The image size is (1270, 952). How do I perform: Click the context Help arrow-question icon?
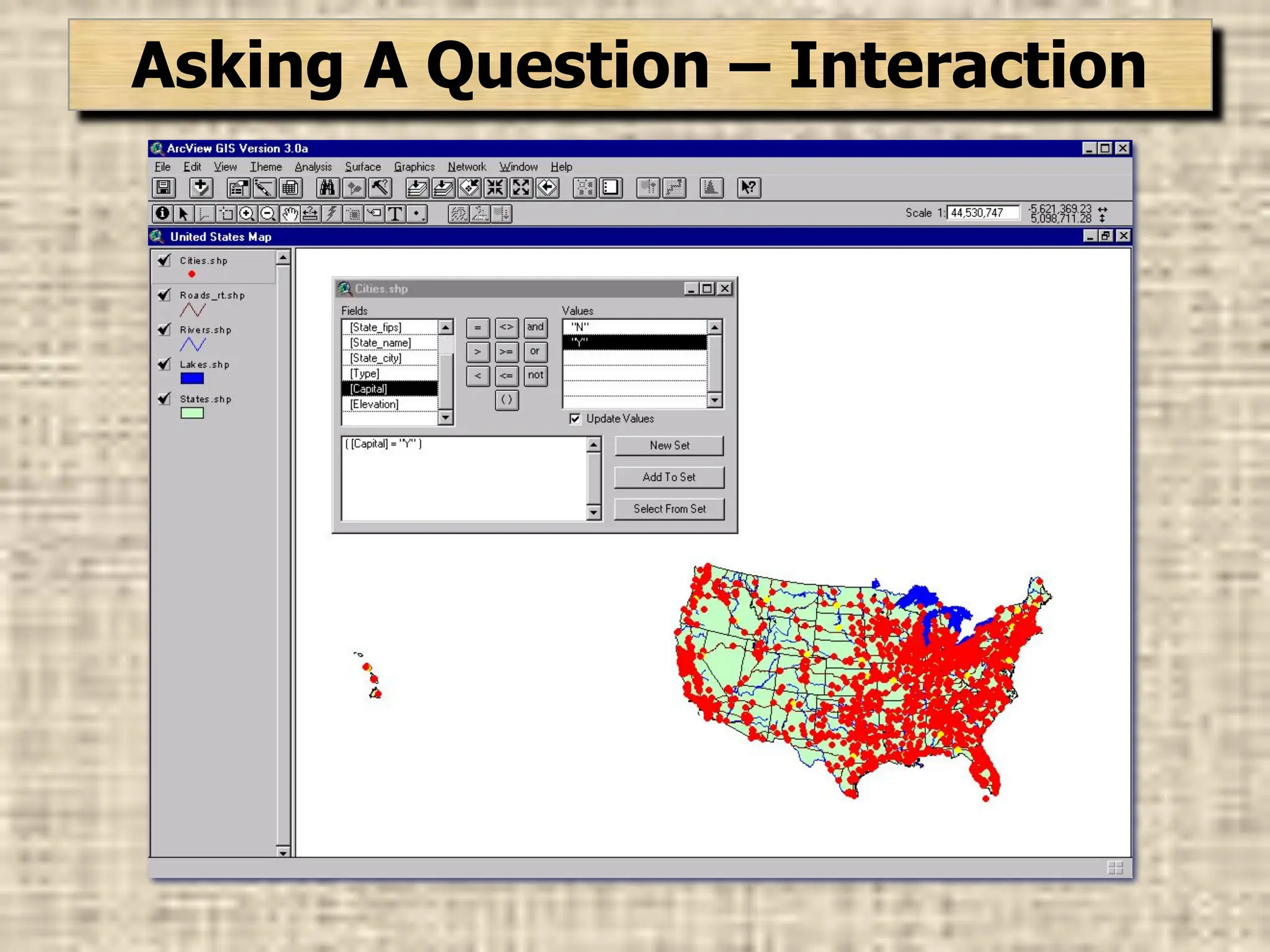tap(748, 187)
